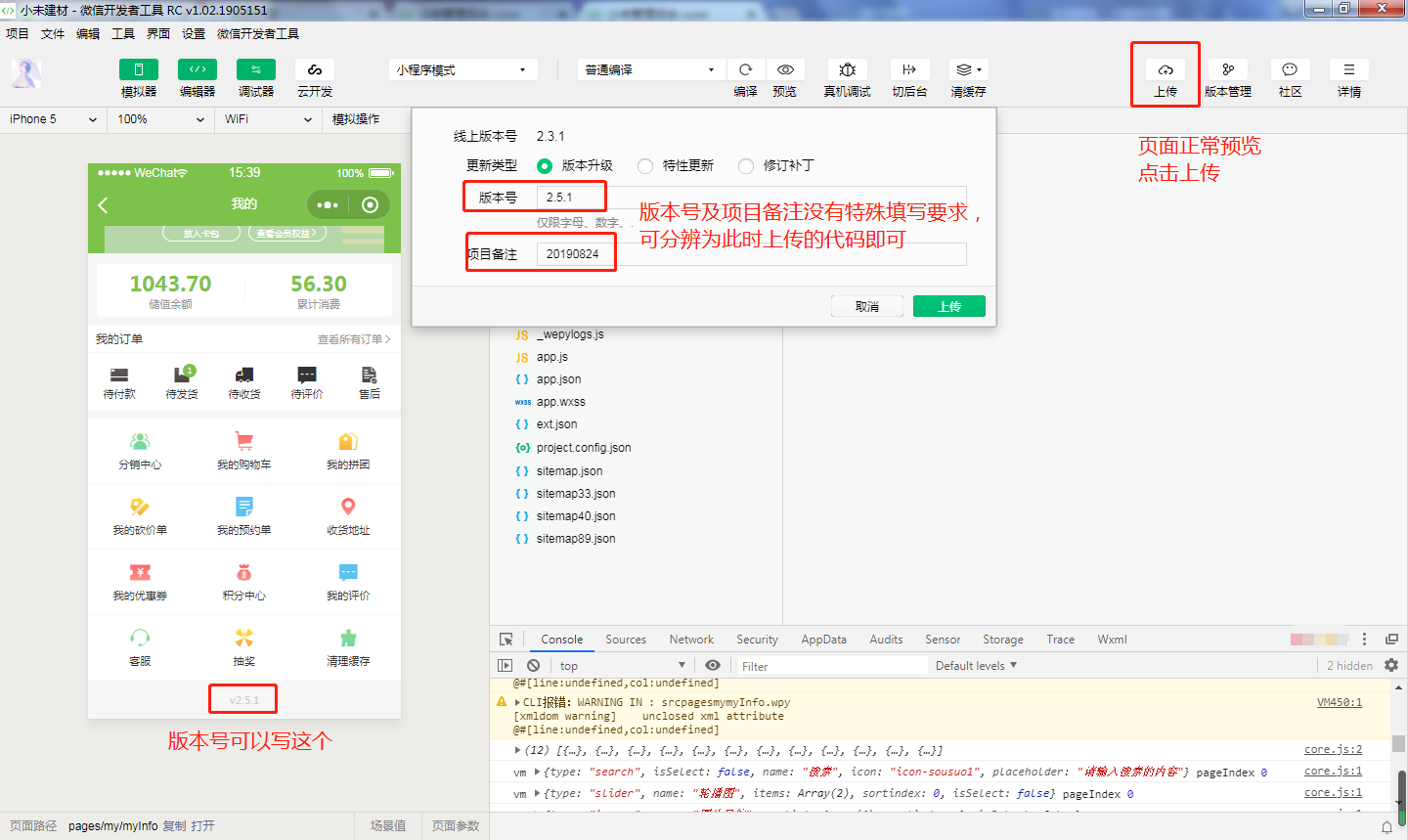
Task: Toggle the Debugger panel button
Action: click(x=256, y=69)
